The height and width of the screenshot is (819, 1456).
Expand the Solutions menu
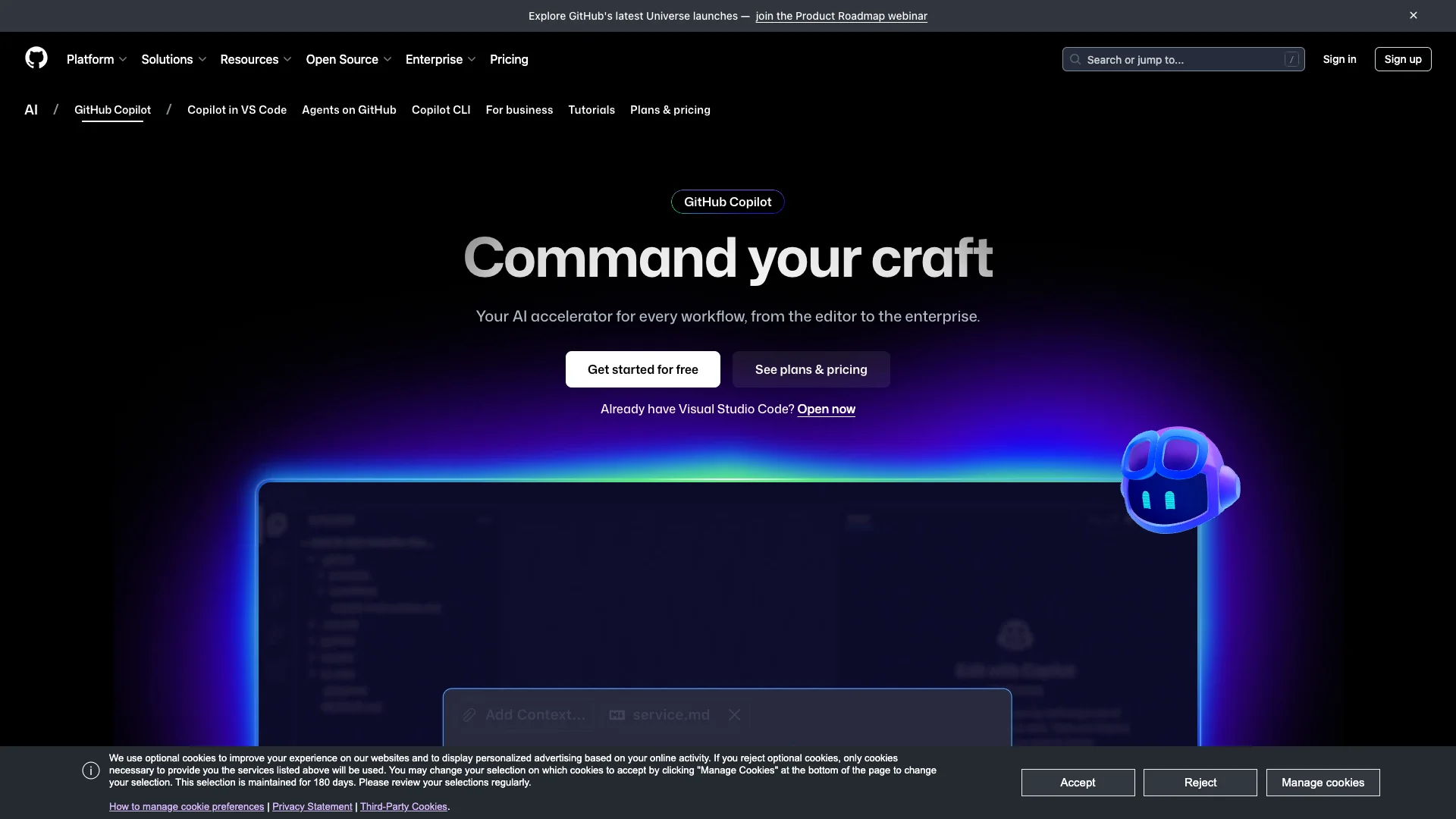click(173, 59)
